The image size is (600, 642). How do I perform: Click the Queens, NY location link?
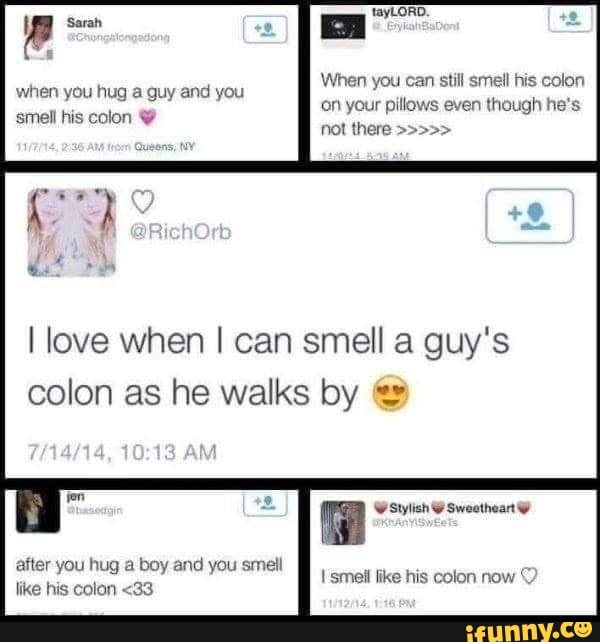(x=165, y=147)
